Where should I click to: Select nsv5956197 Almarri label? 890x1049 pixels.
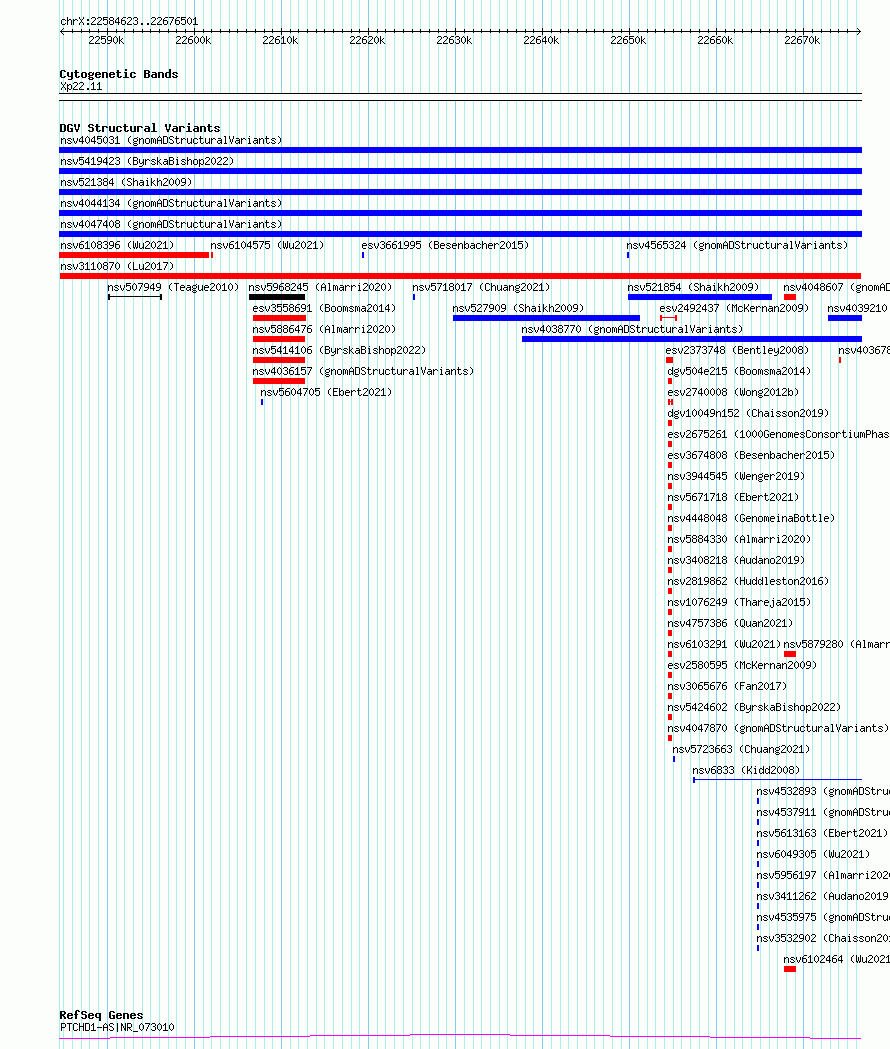[x=823, y=875]
